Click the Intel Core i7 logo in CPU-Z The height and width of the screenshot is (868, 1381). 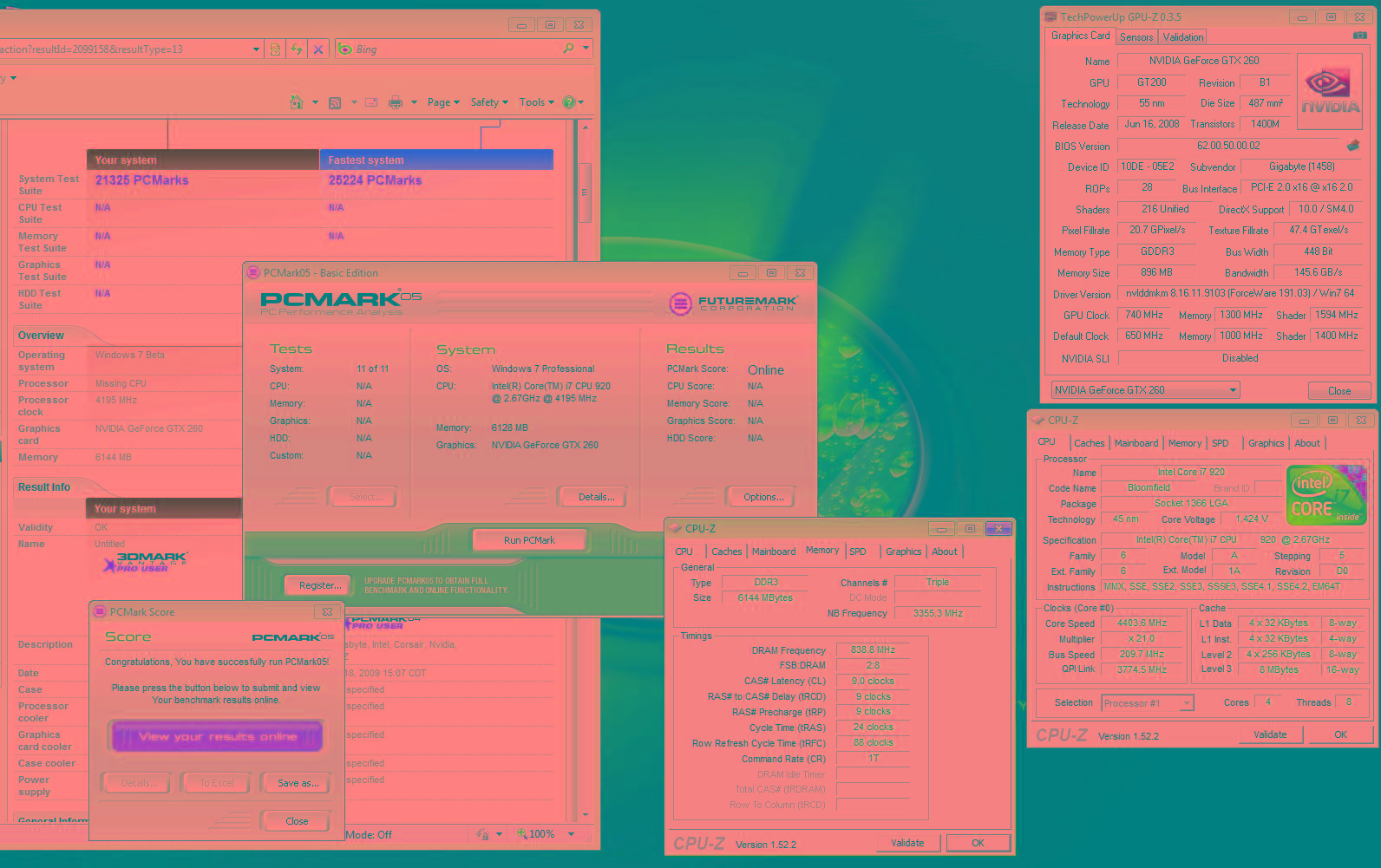1327,494
